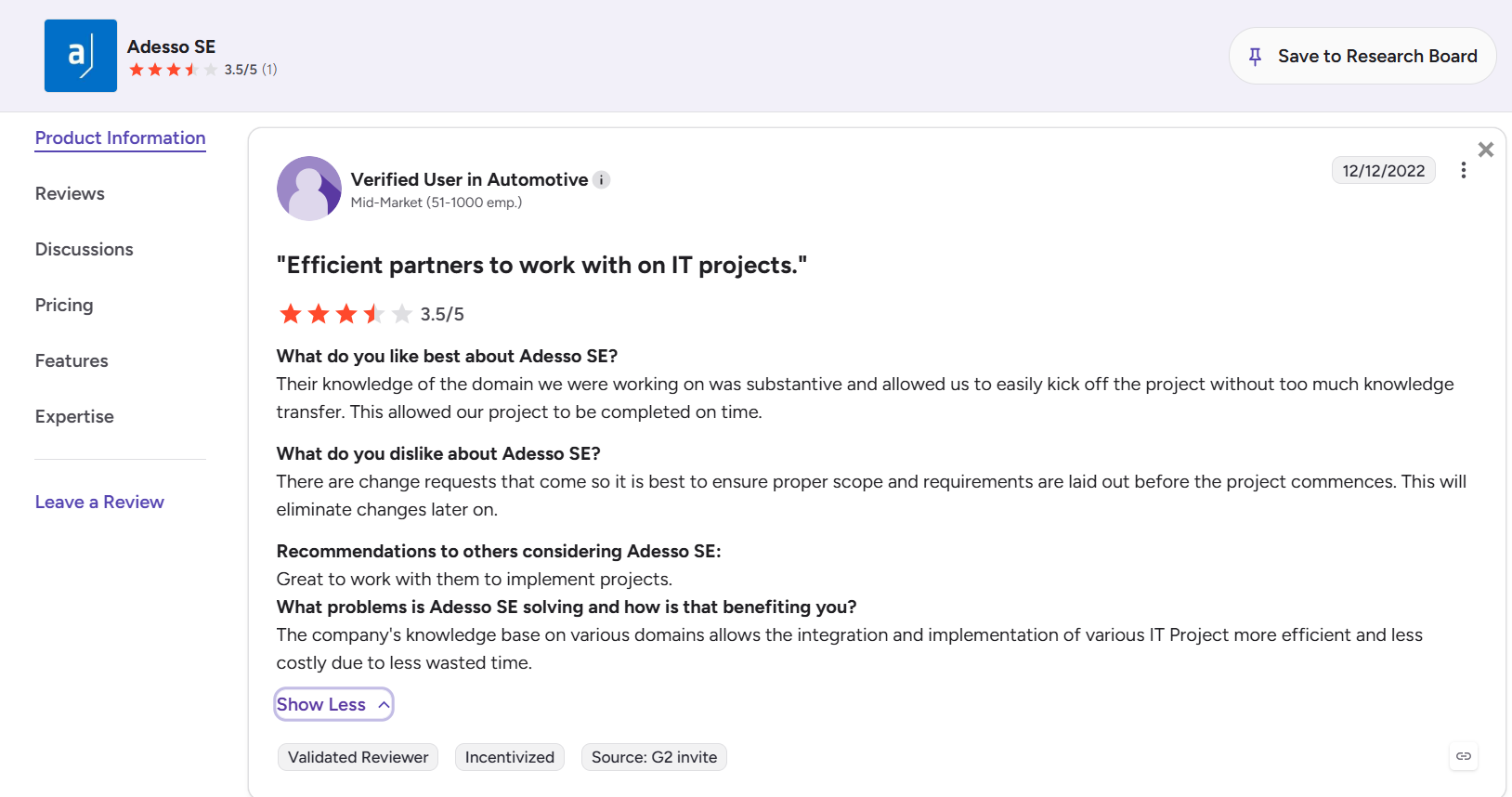Screen dimensions: 1512x797
Task: Go to the Reviews section
Action: (70, 193)
